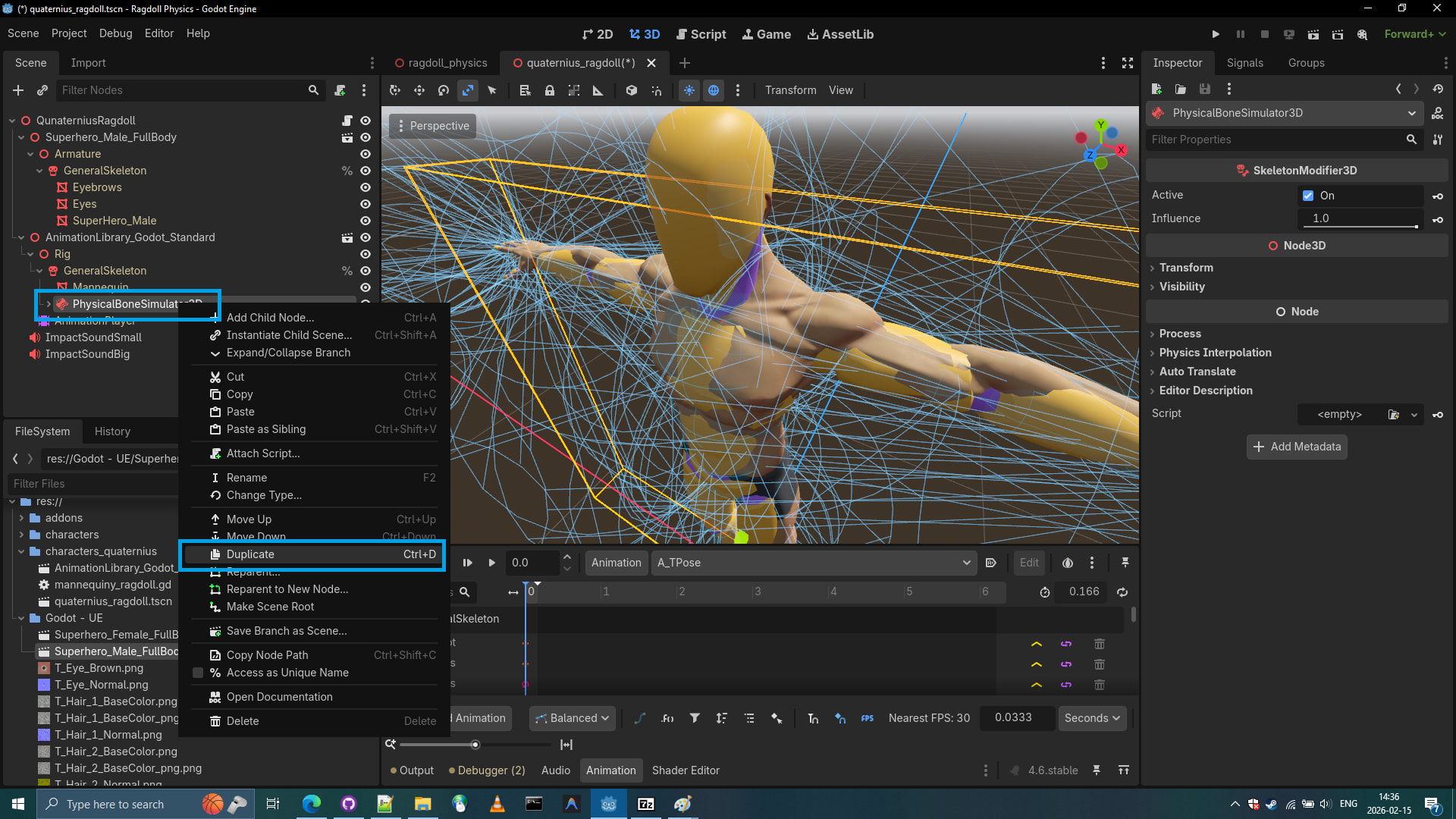Click the pin Animation panel icon
This screenshot has width=1456, height=819.
tap(1125, 563)
